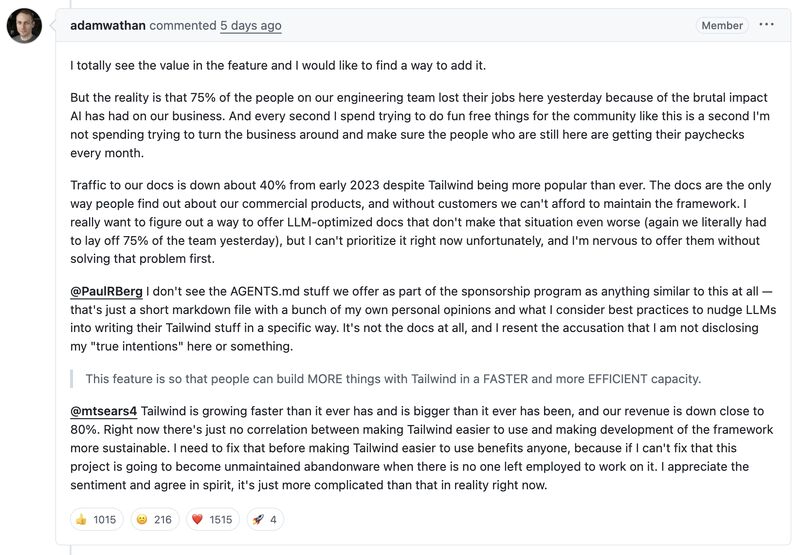This screenshot has height=555, width=800.
Task: Open the @mtsears4 mention link
Action: tap(104, 411)
